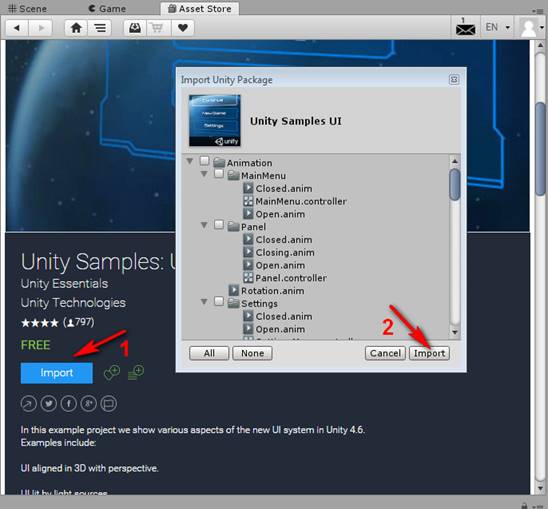This screenshot has height=509, width=548.
Task: Open the wish list heart icon
Action: (x=183, y=28)
